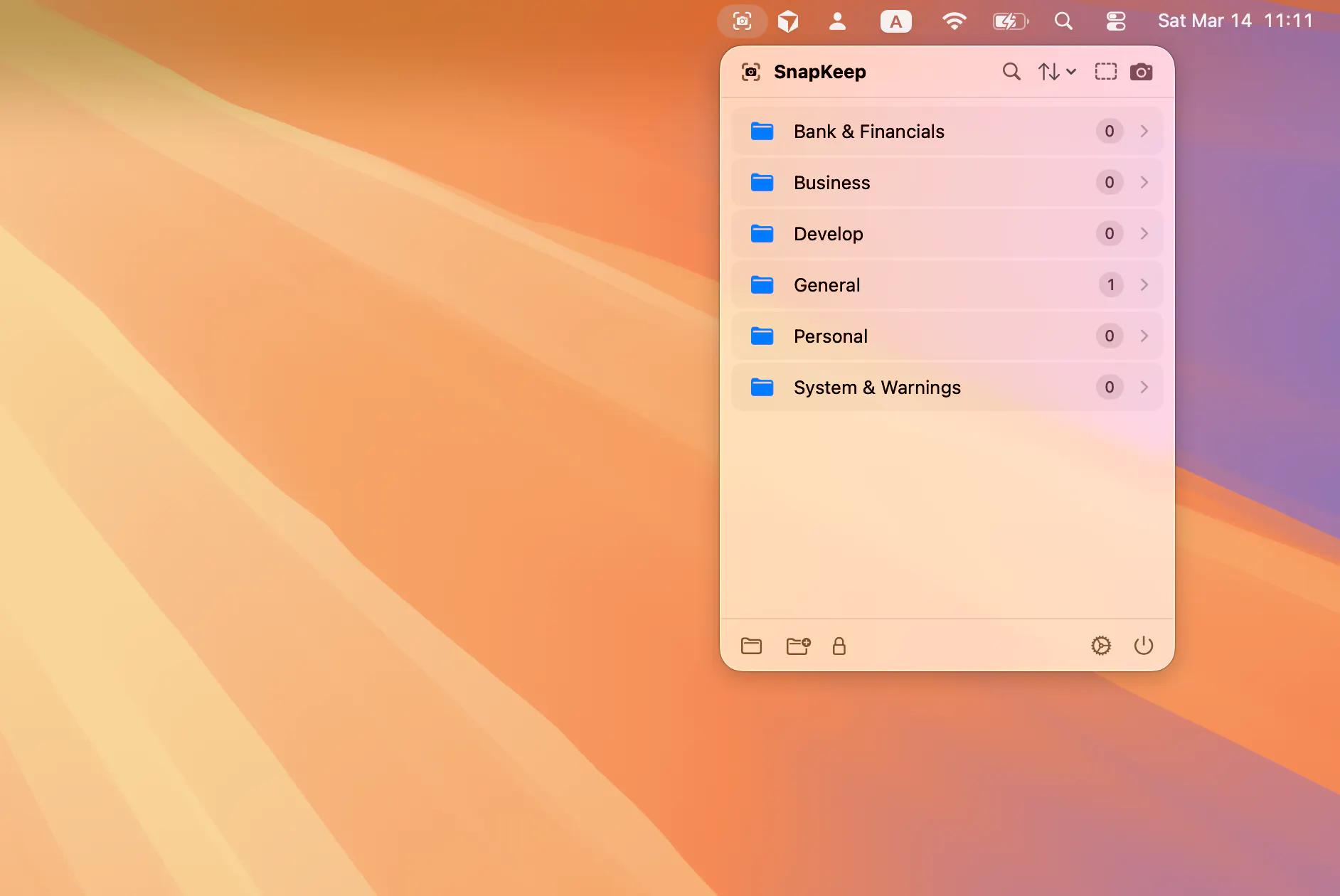This screenshot has height=896, width=1340.
Task: Click the SnapKeep menu bar icon
Action: (742, 21)
